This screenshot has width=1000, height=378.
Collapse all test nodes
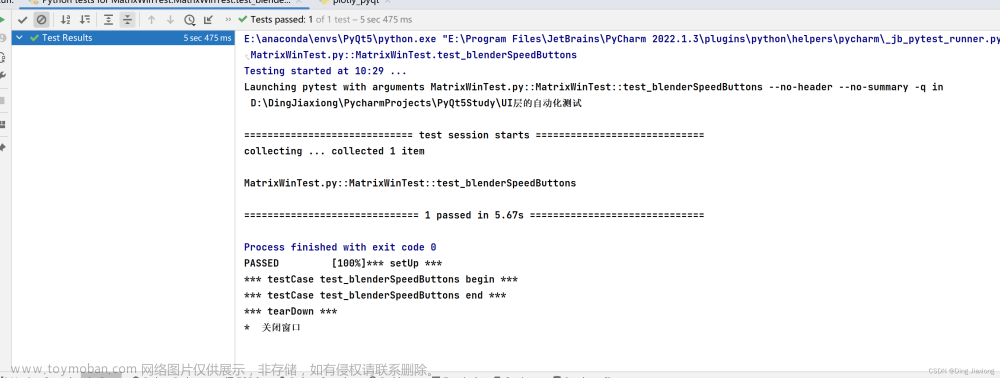click(128, 20)
